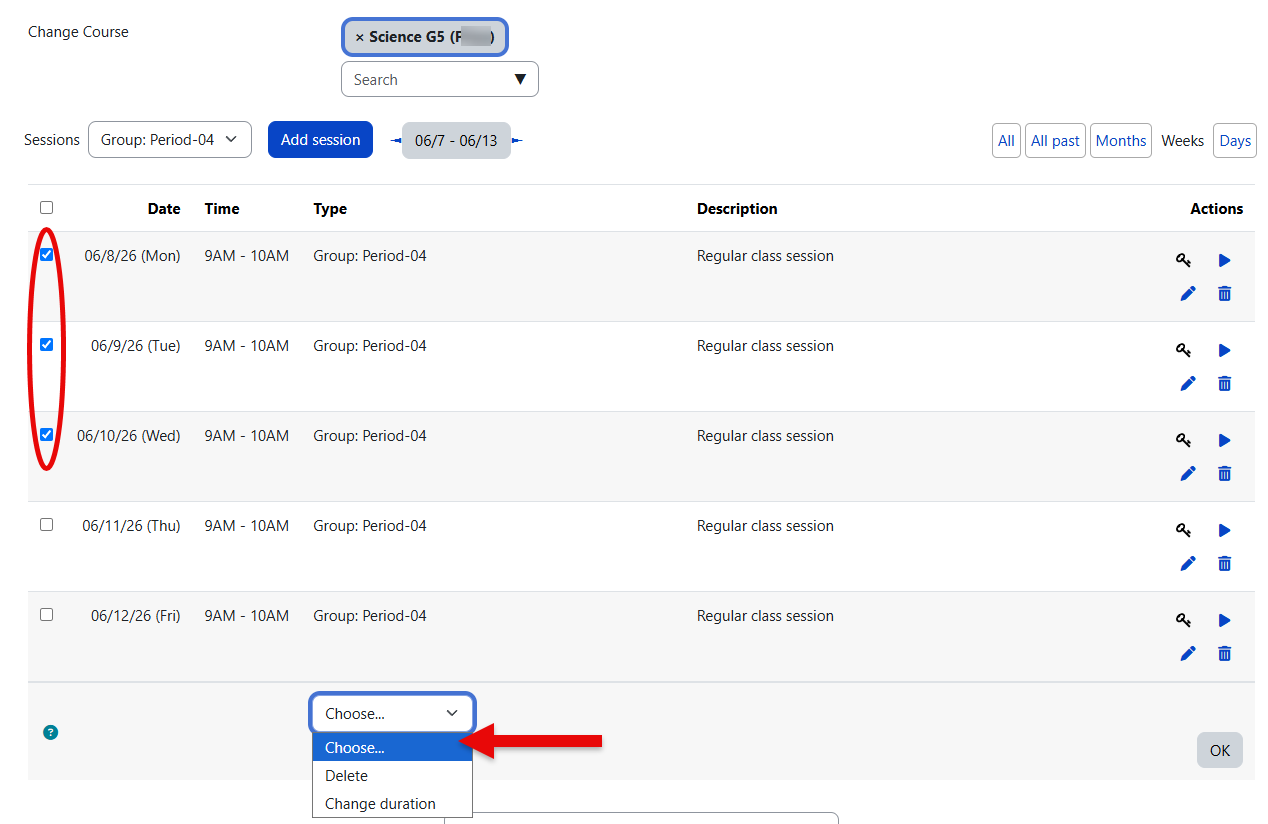1268x824 pixels.
Task: Select Delete from the action list
Action: tap(392, 775)
